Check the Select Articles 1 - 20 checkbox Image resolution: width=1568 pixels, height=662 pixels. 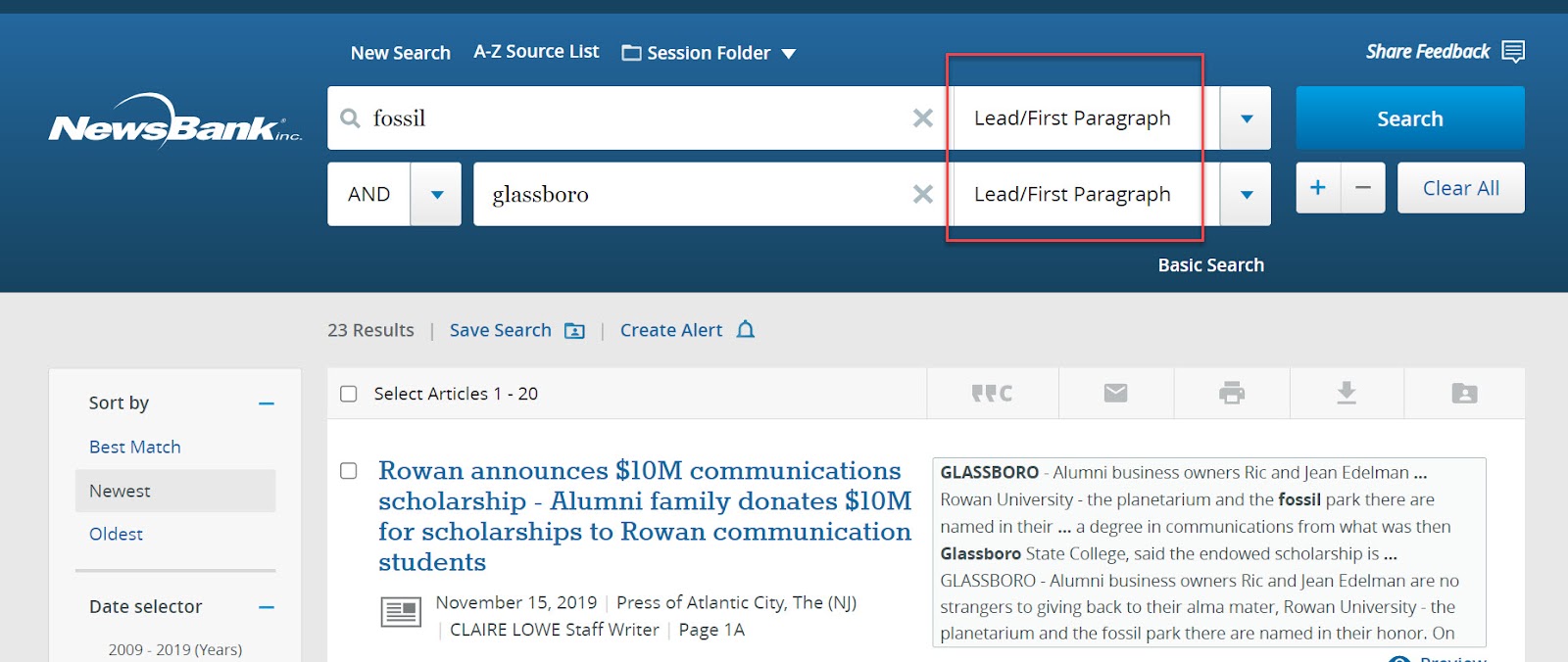click(x=348, y=394)
